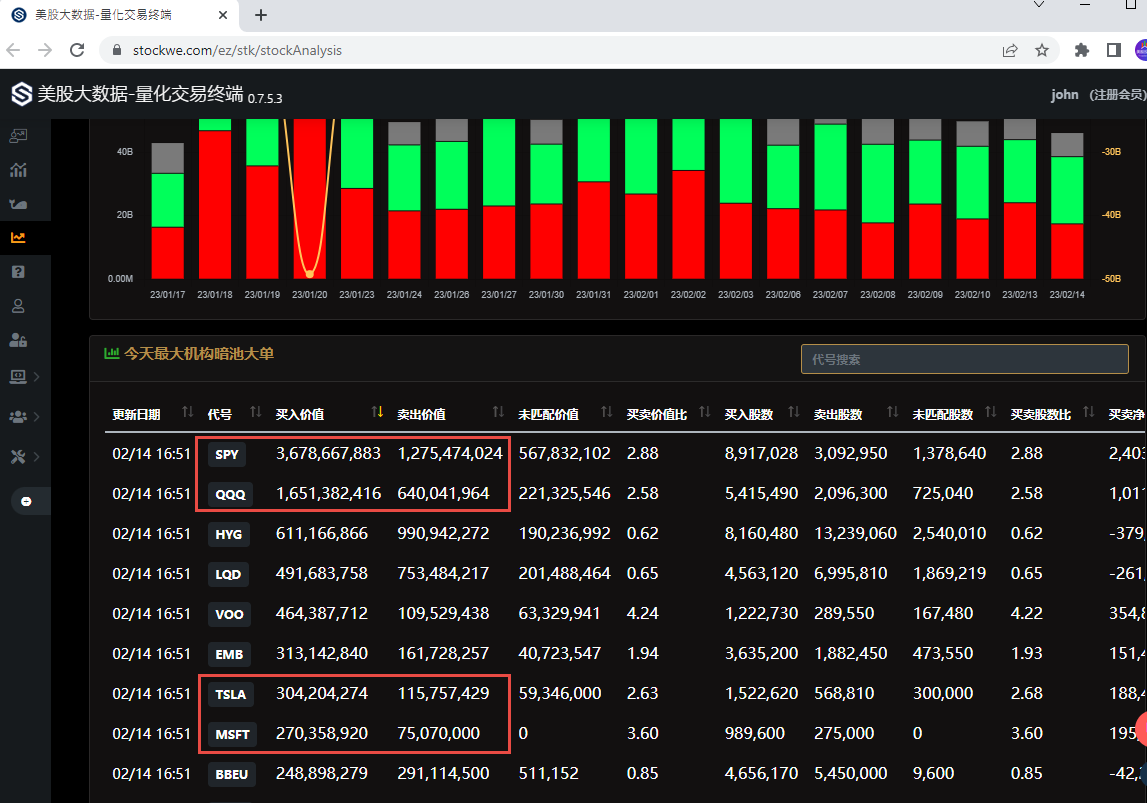Toggle the sidebar collapse round button
The width and height of the screenshot is (1147, 803).
[x=26, y=501]
